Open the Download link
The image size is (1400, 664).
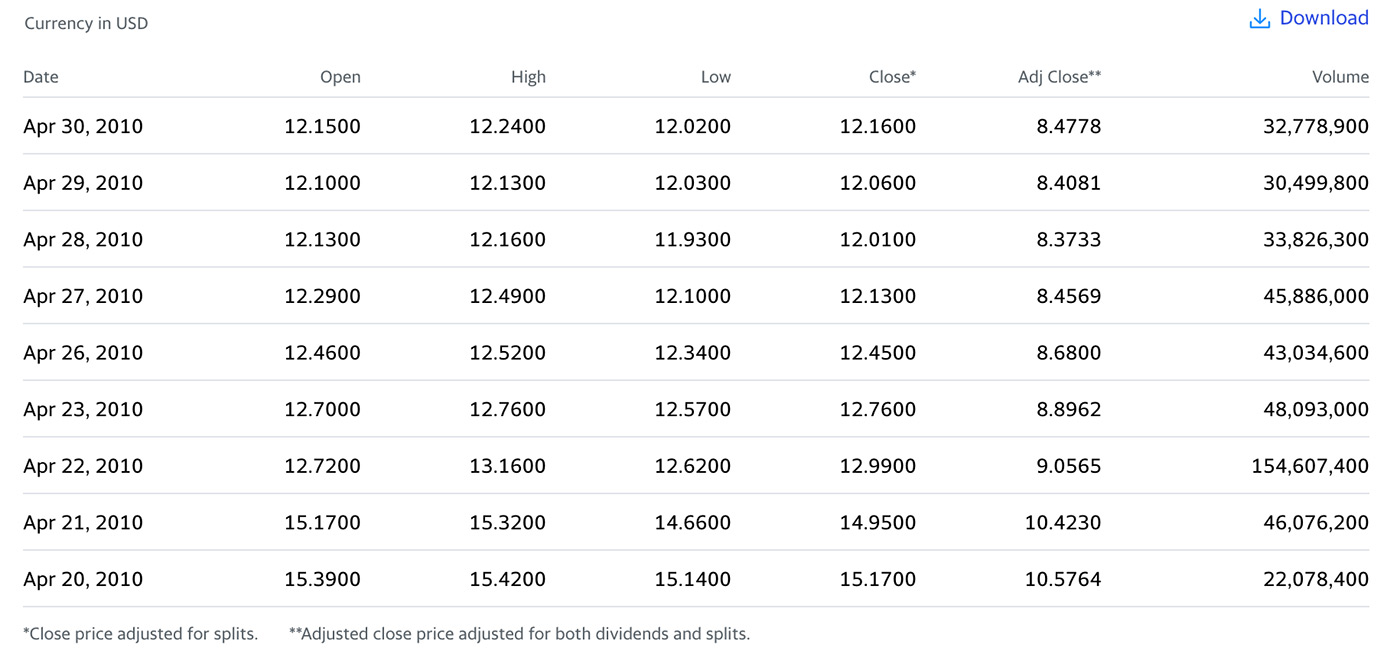pos(1323,18)
